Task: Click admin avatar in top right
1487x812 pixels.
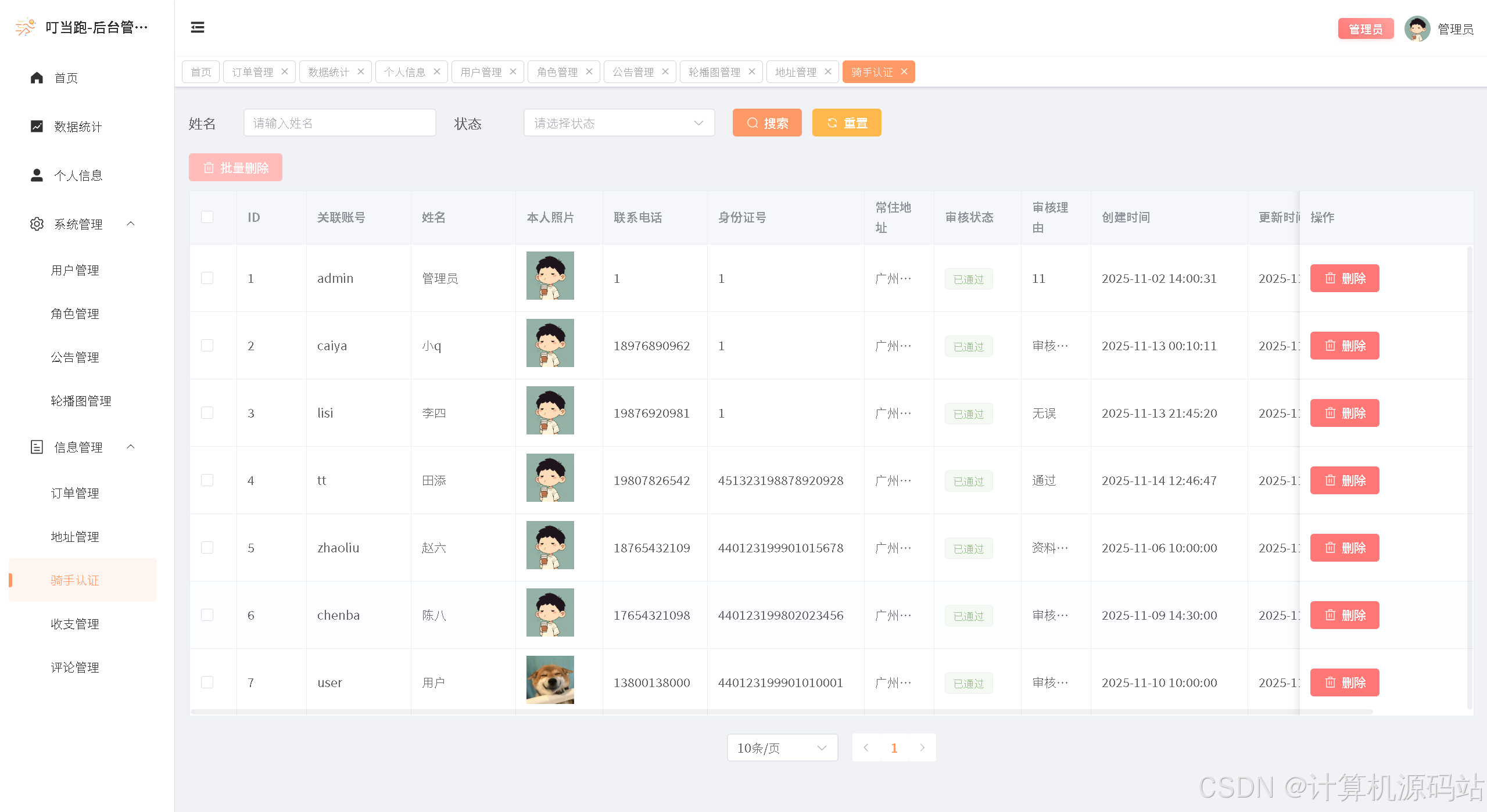Action: (x=1417, y=29)
